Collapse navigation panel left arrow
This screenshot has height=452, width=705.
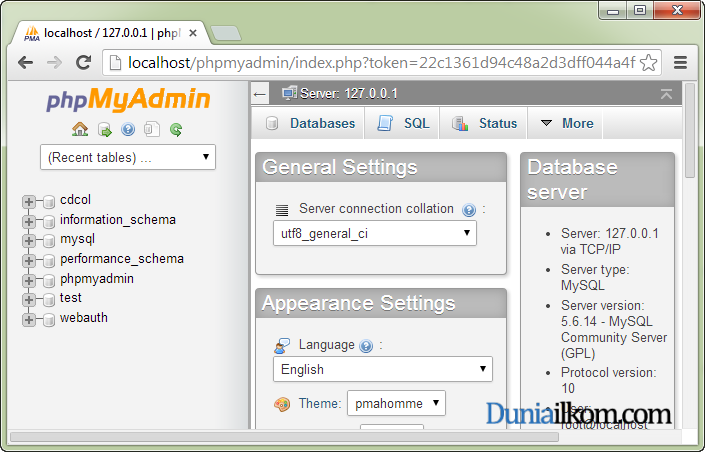pyautogui.click(x=260, y=94)
